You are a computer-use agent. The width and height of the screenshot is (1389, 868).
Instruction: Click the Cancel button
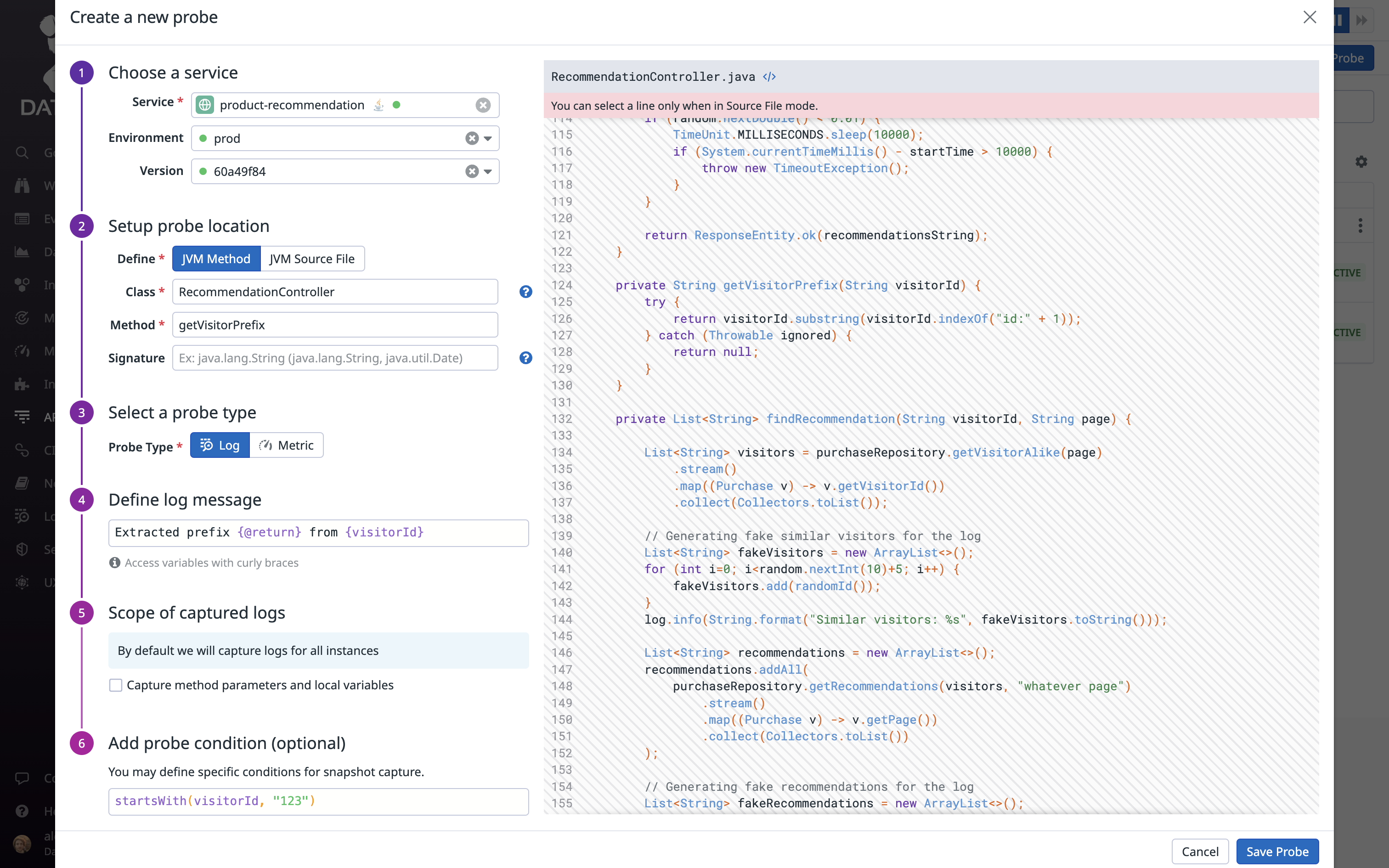(x=1200, y=851)
